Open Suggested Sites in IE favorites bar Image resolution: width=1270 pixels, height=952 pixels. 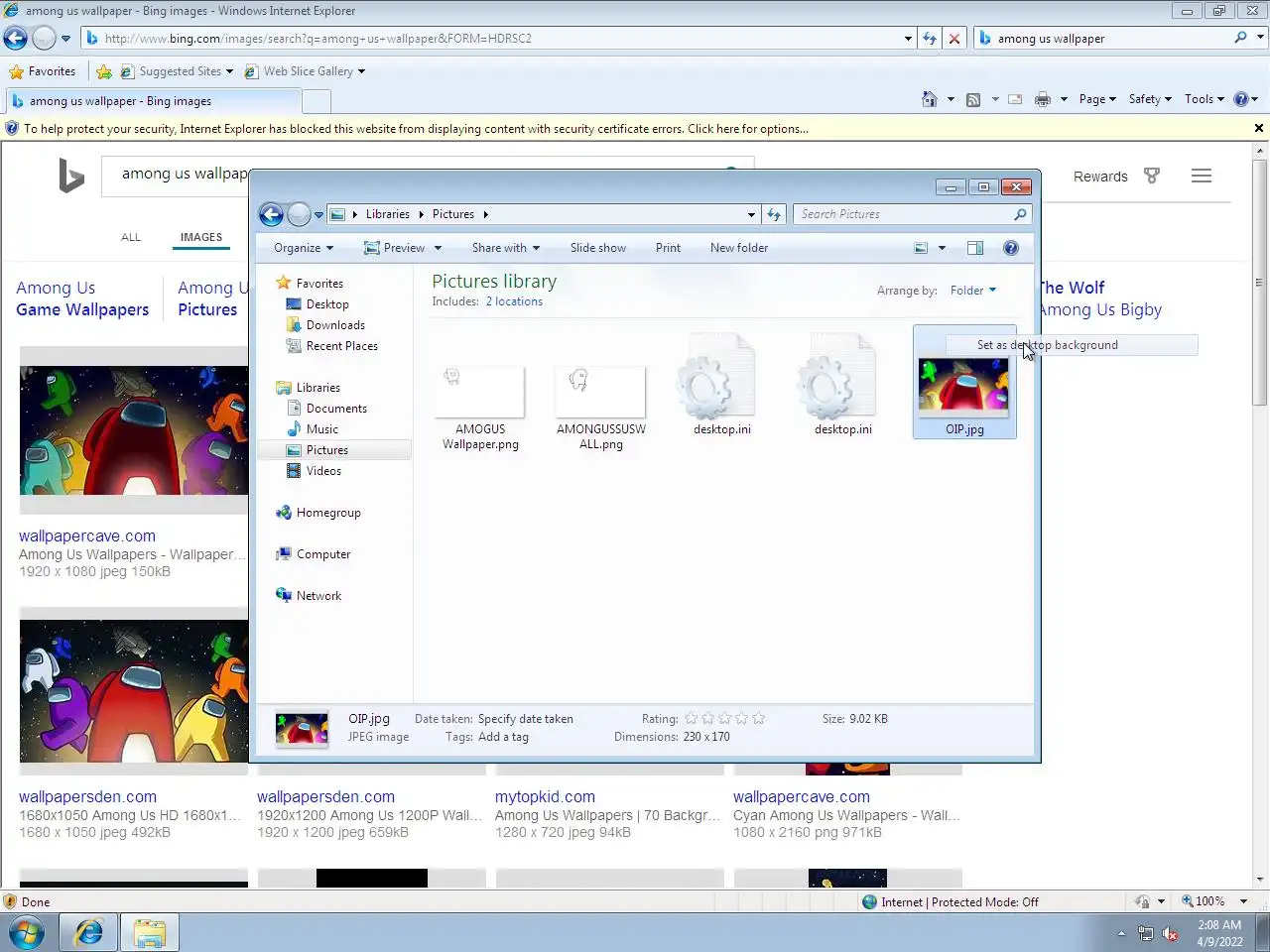point(177,71)
